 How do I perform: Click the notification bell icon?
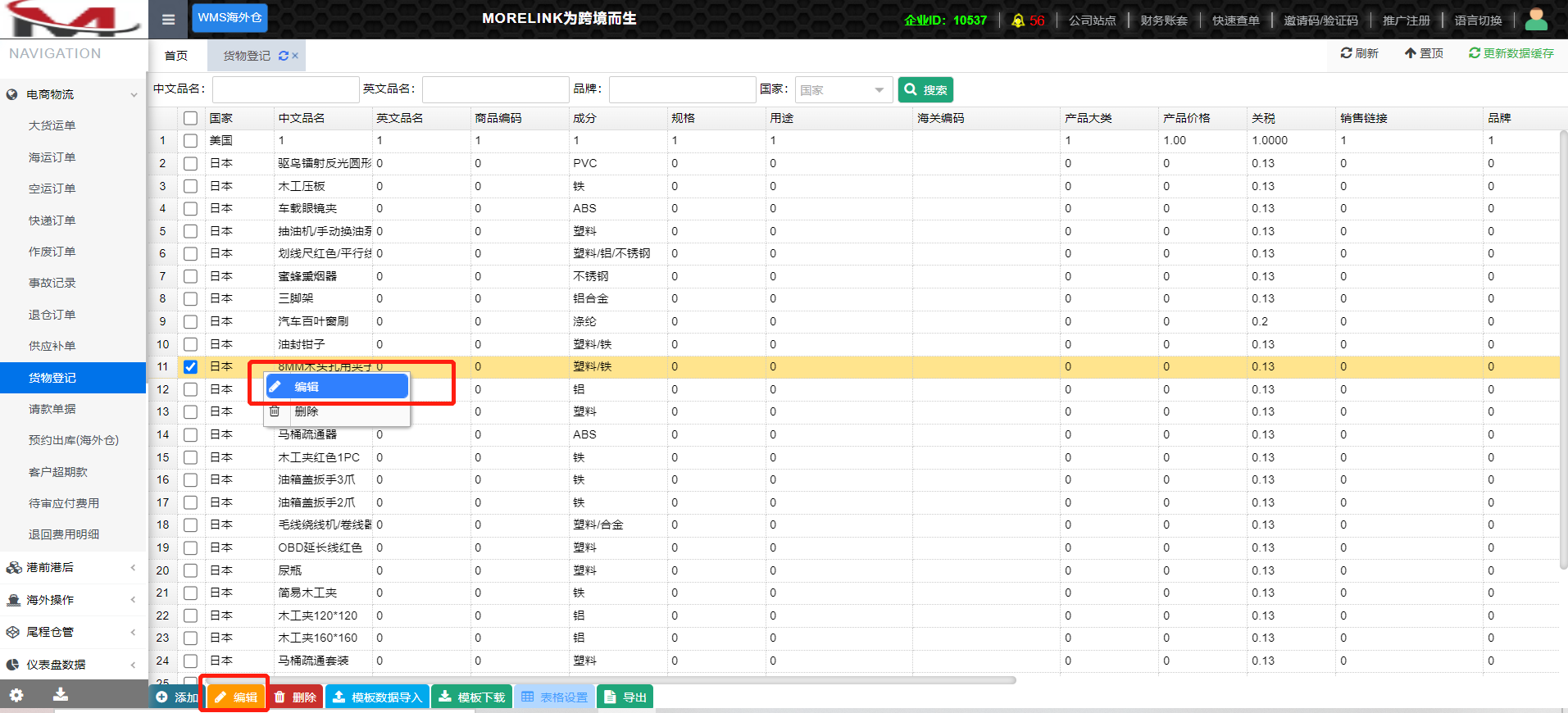pos(1018,20)
